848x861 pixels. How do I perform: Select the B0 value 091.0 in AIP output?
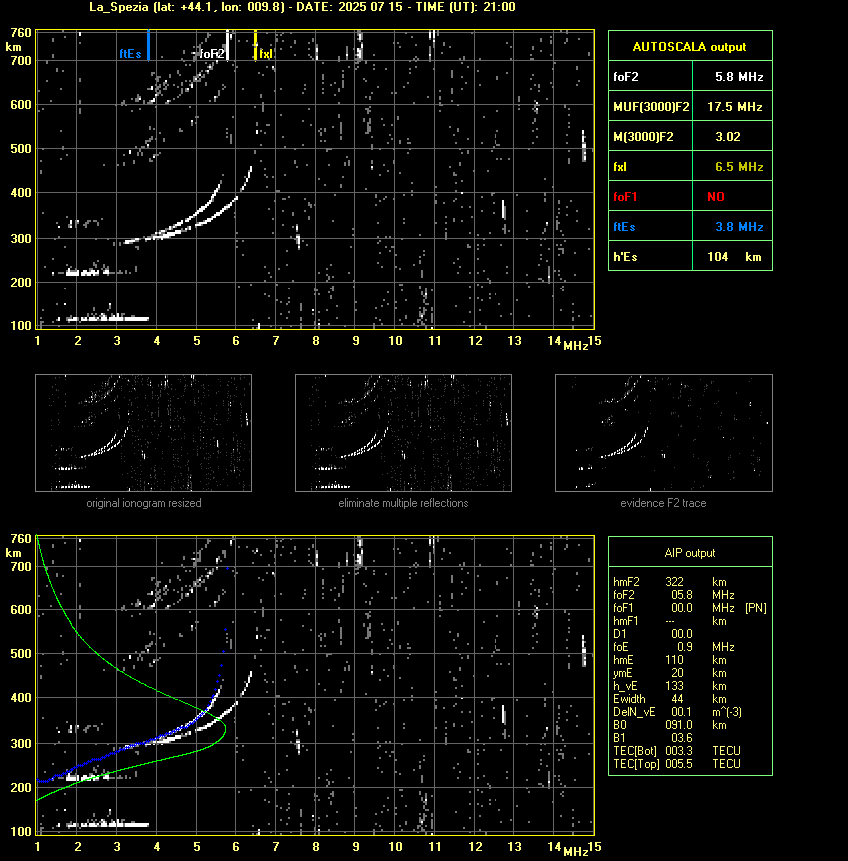(679, 725)
